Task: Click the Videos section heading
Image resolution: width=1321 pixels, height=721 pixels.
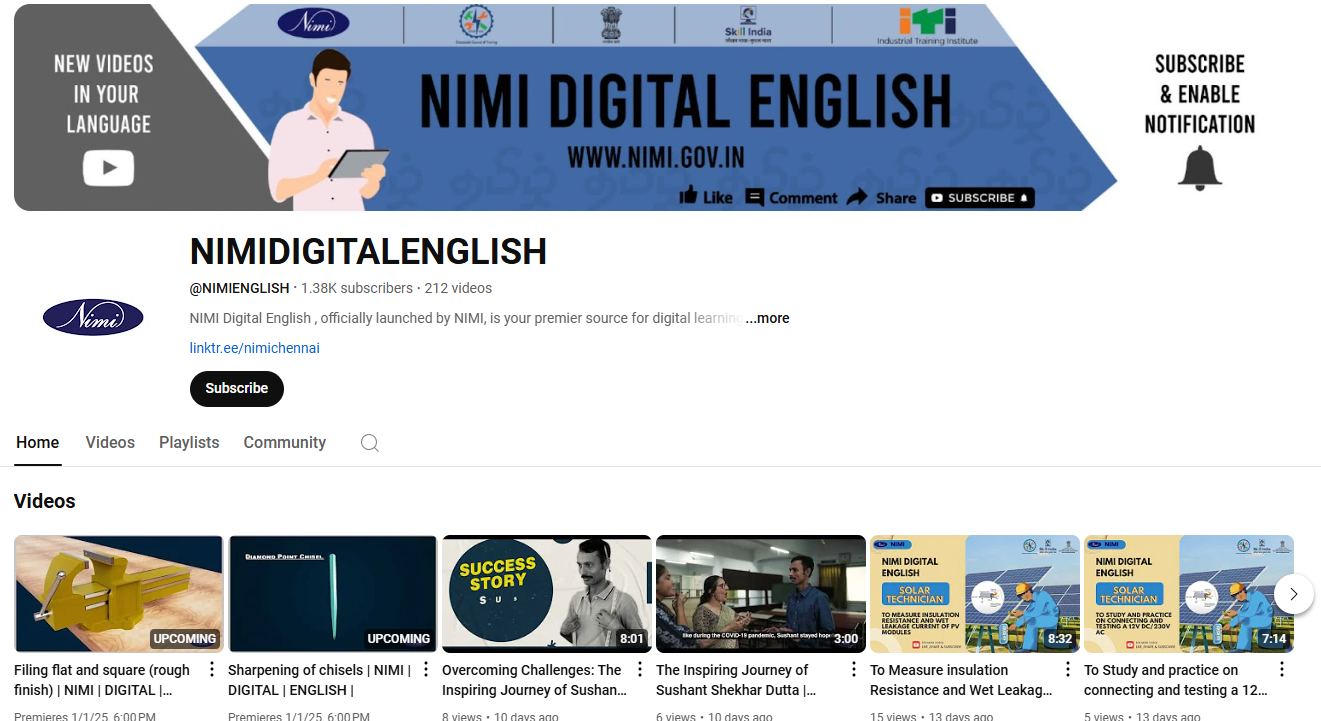Action: (x=45, y=501)
